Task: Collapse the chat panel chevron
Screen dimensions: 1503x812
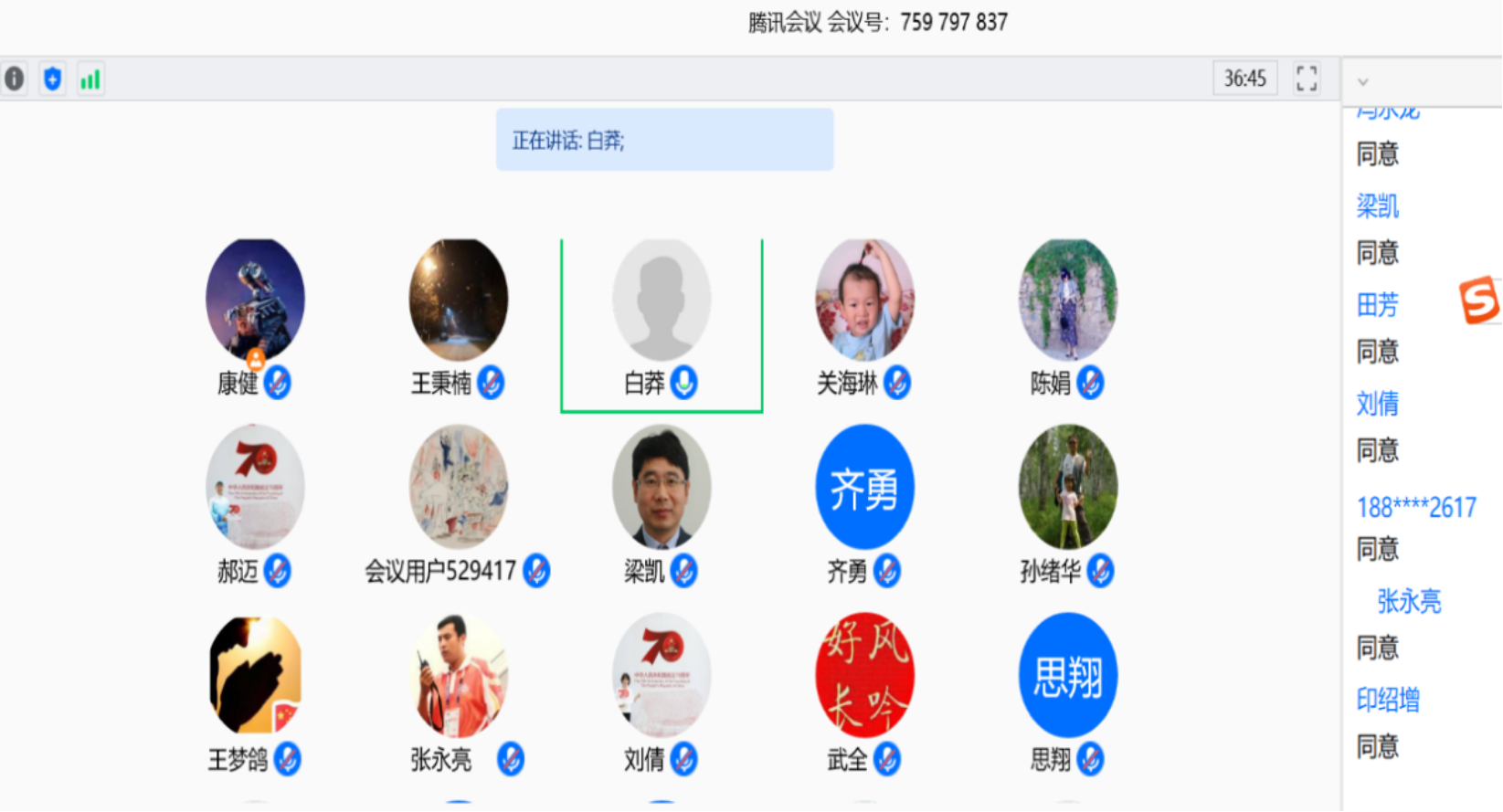Action: (1363, 82)
